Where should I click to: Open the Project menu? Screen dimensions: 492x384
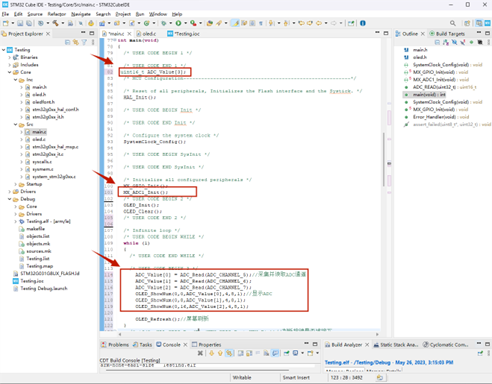(123, 14)
